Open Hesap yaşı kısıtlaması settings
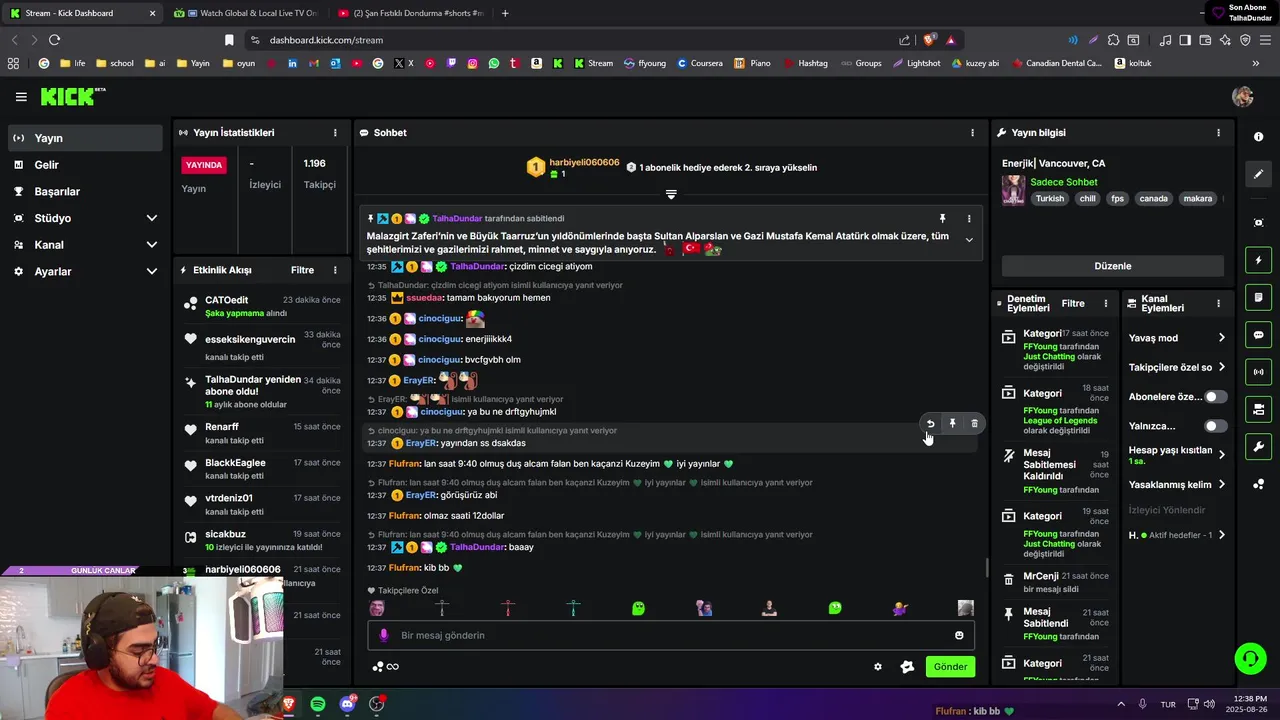The image size is (1280, 720). pos(1221,455)
